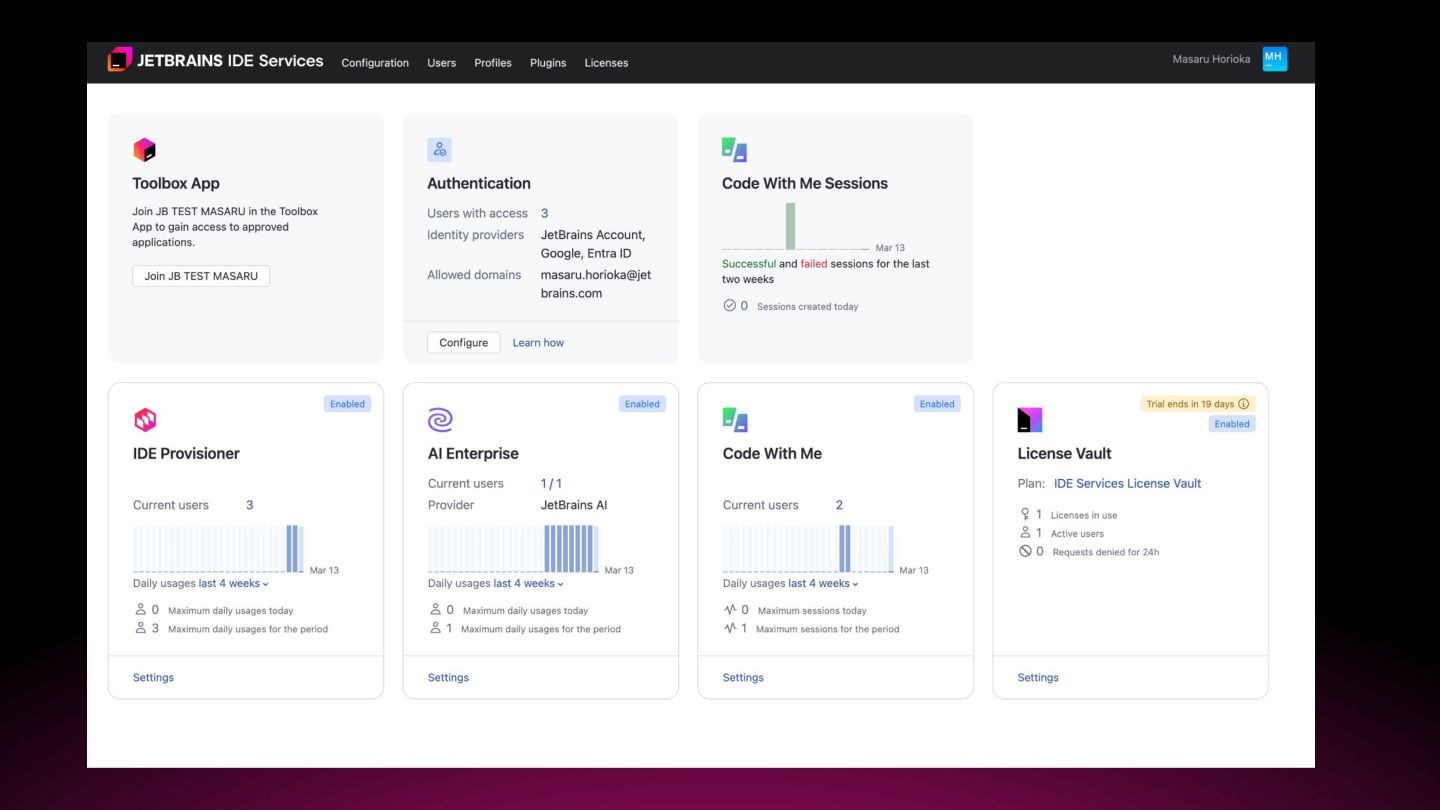
Task: Click the AI Enterprise Enabled badge
Action: 642,404
